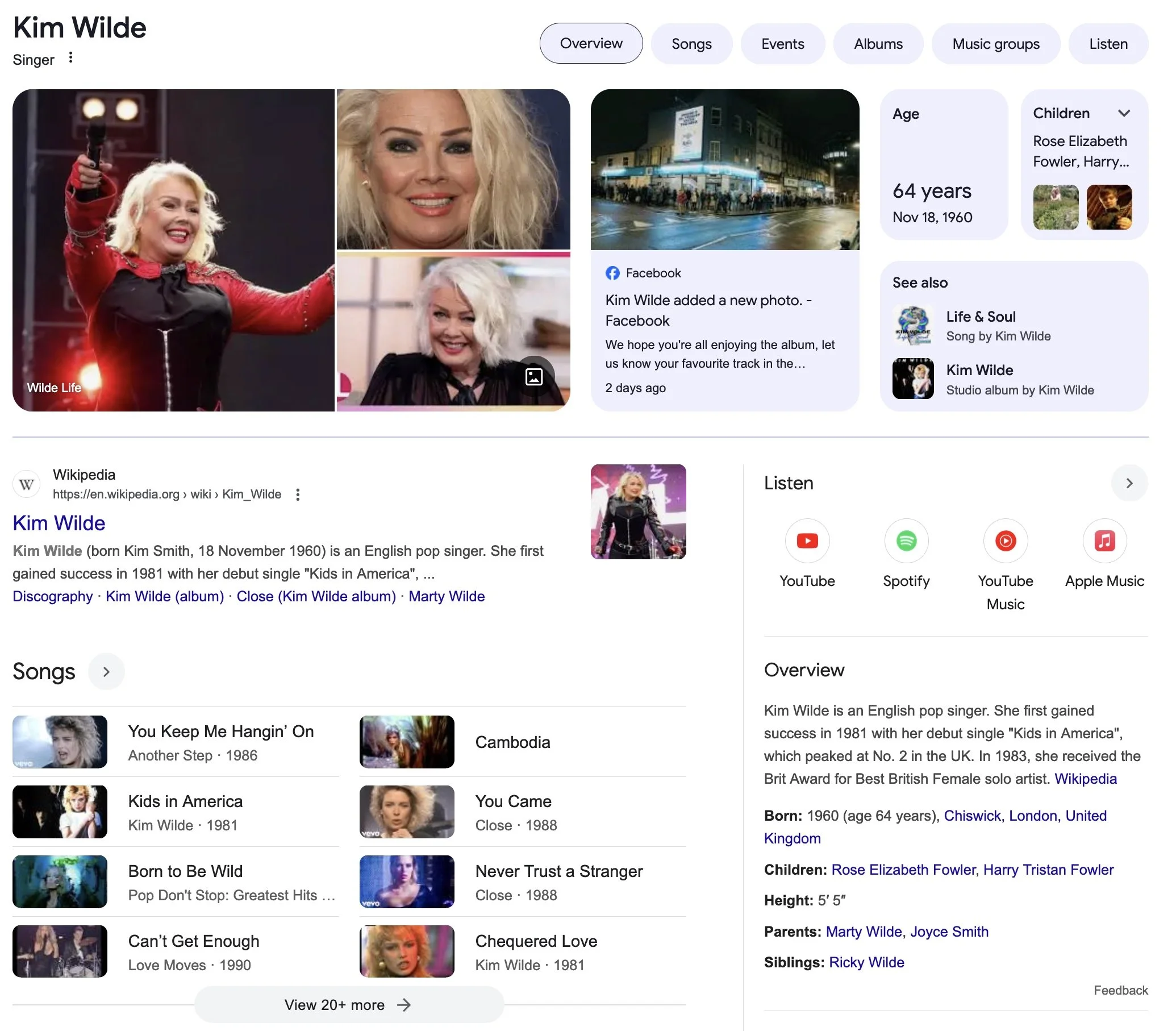Screen dimensions: 1176x1031
Task: Expand the Songs section arrow
Action: [x=106, y=671]
